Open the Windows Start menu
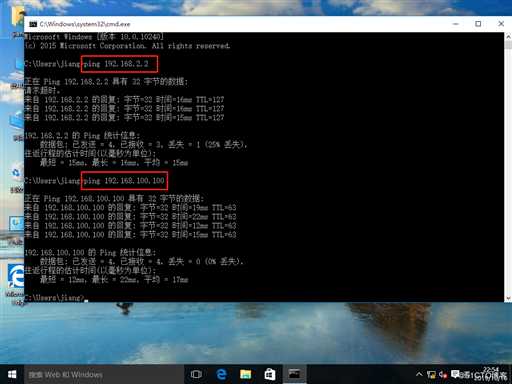Screen dimensions: 512x384 click(x=12, y=374)
